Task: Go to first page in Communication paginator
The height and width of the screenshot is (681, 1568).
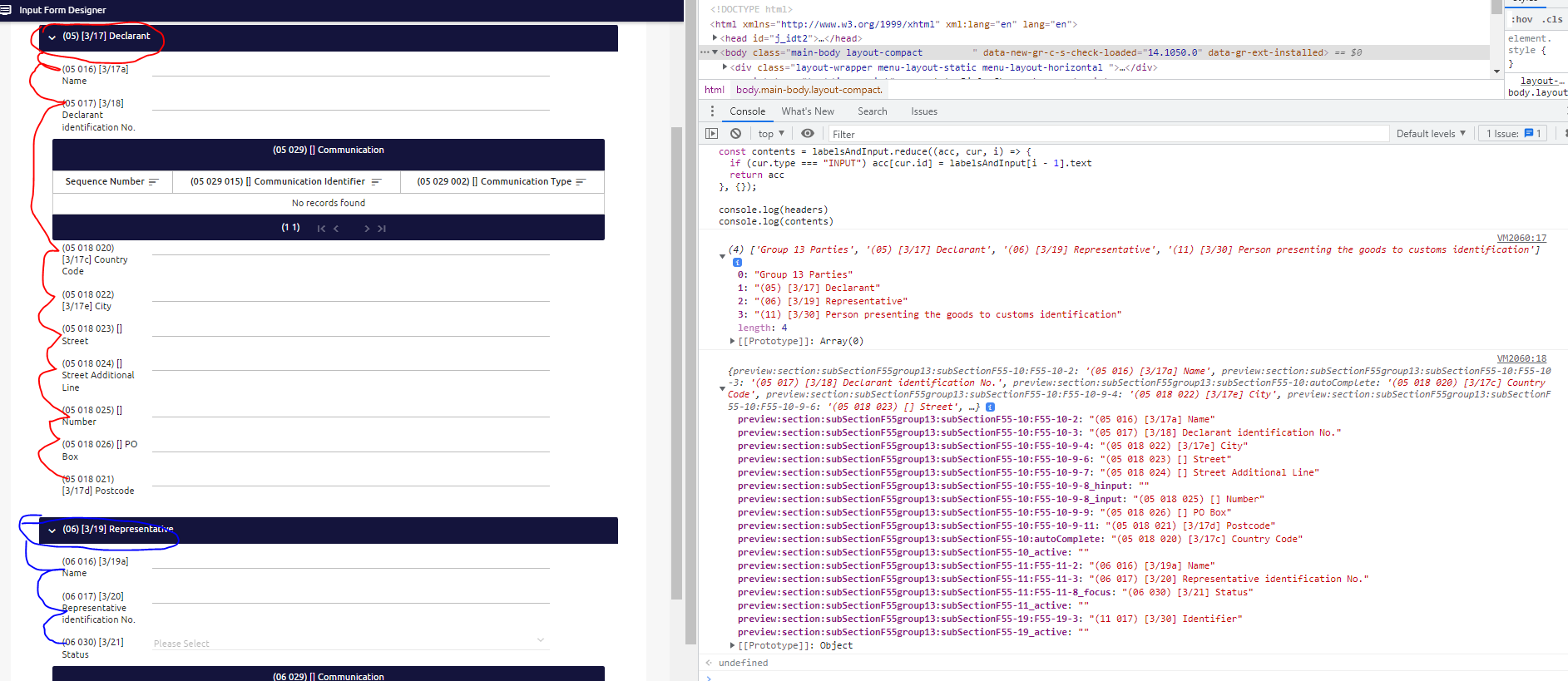Action: point(321,229)
